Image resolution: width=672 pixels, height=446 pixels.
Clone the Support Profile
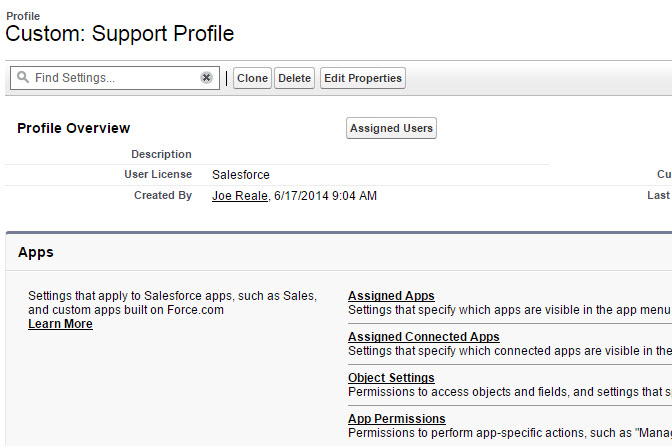(252, 78)
